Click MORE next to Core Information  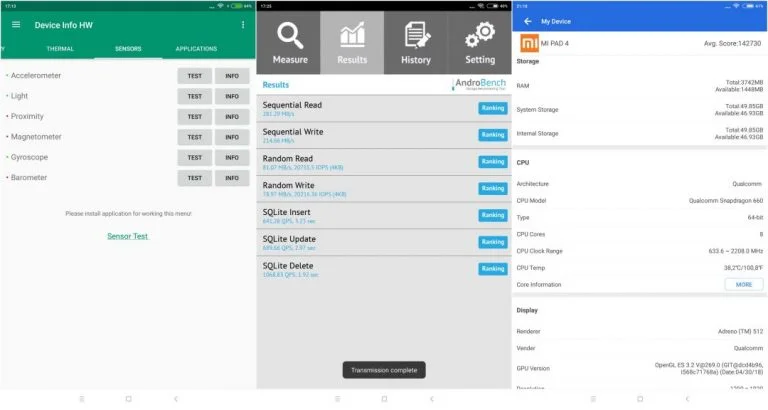coord(744,285)
